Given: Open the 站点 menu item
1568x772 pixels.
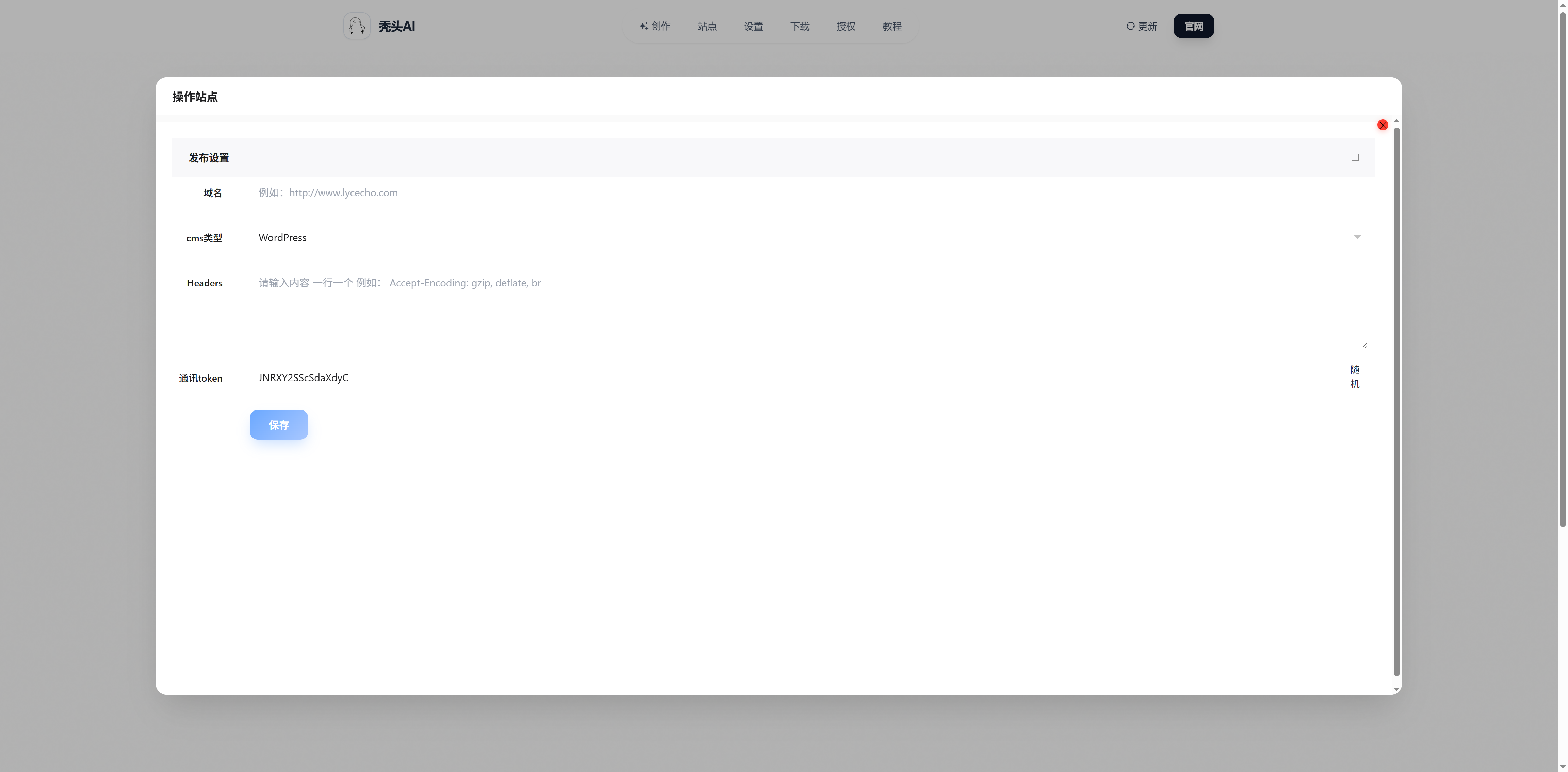Looking at the screenshot, I should point(707,26).
